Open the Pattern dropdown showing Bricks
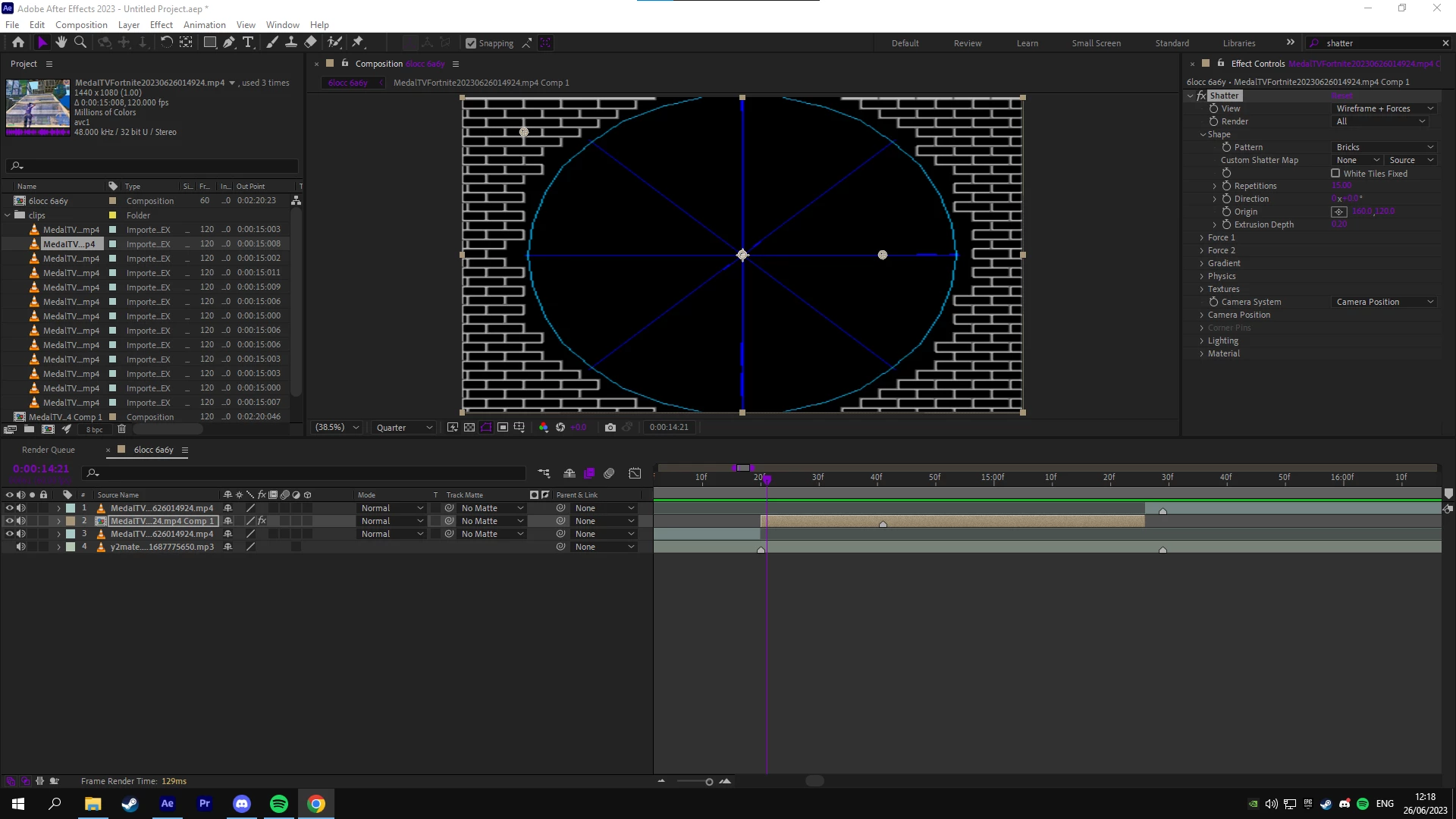Screen dimensions: 1456x819 click(1384, 147)
